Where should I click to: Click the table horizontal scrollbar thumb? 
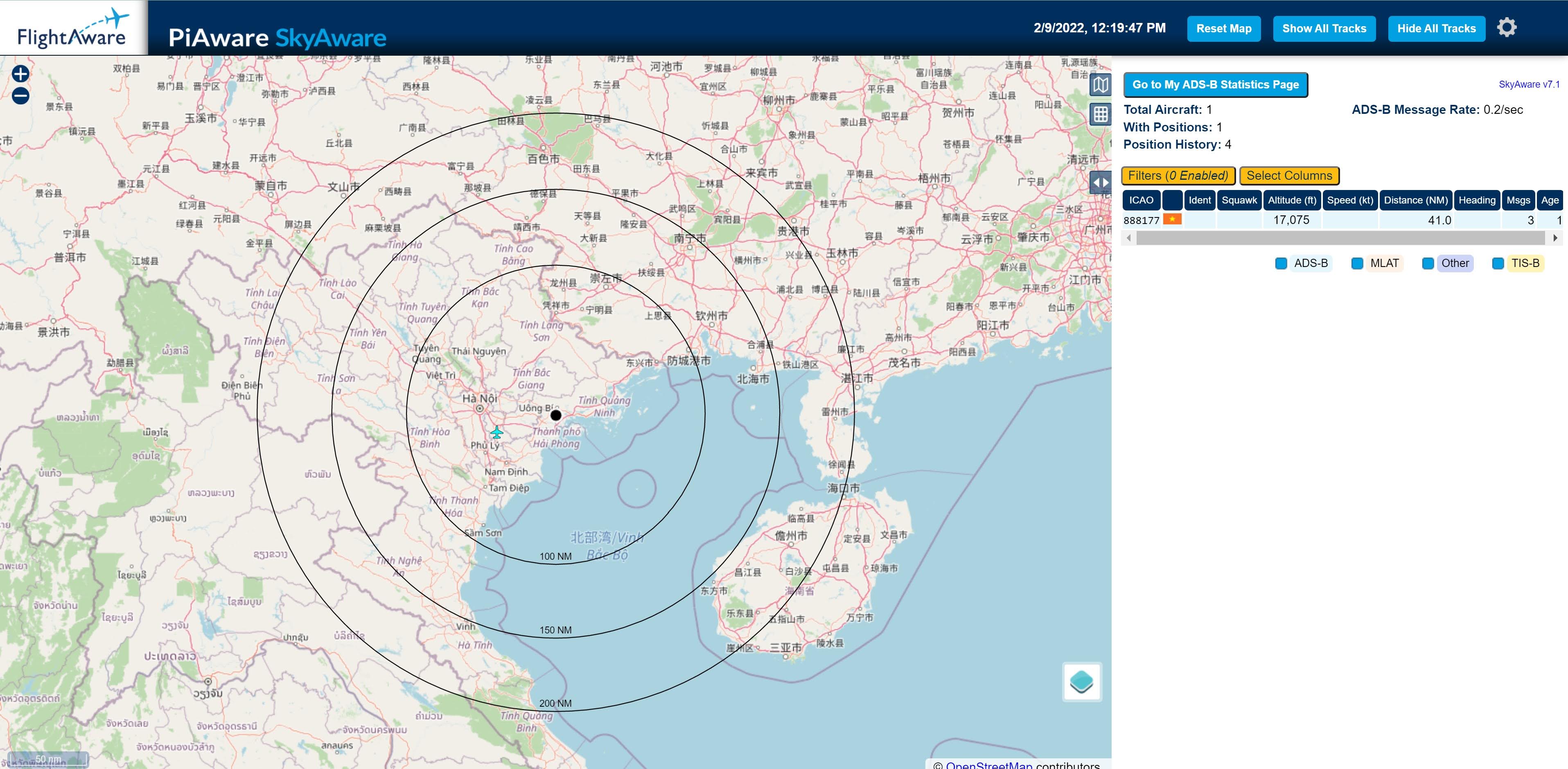tap(1340, 238)
